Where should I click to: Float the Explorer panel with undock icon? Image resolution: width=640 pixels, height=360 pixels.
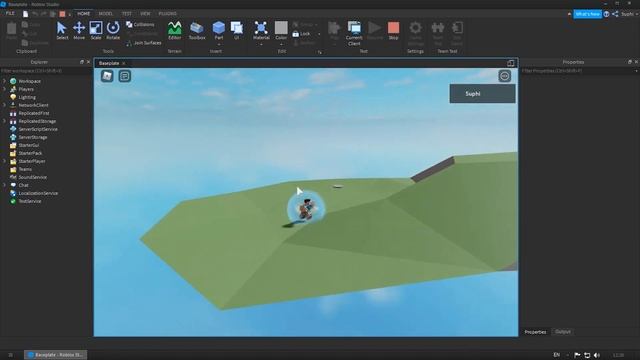pyautogui.click(x=82, y=62)
